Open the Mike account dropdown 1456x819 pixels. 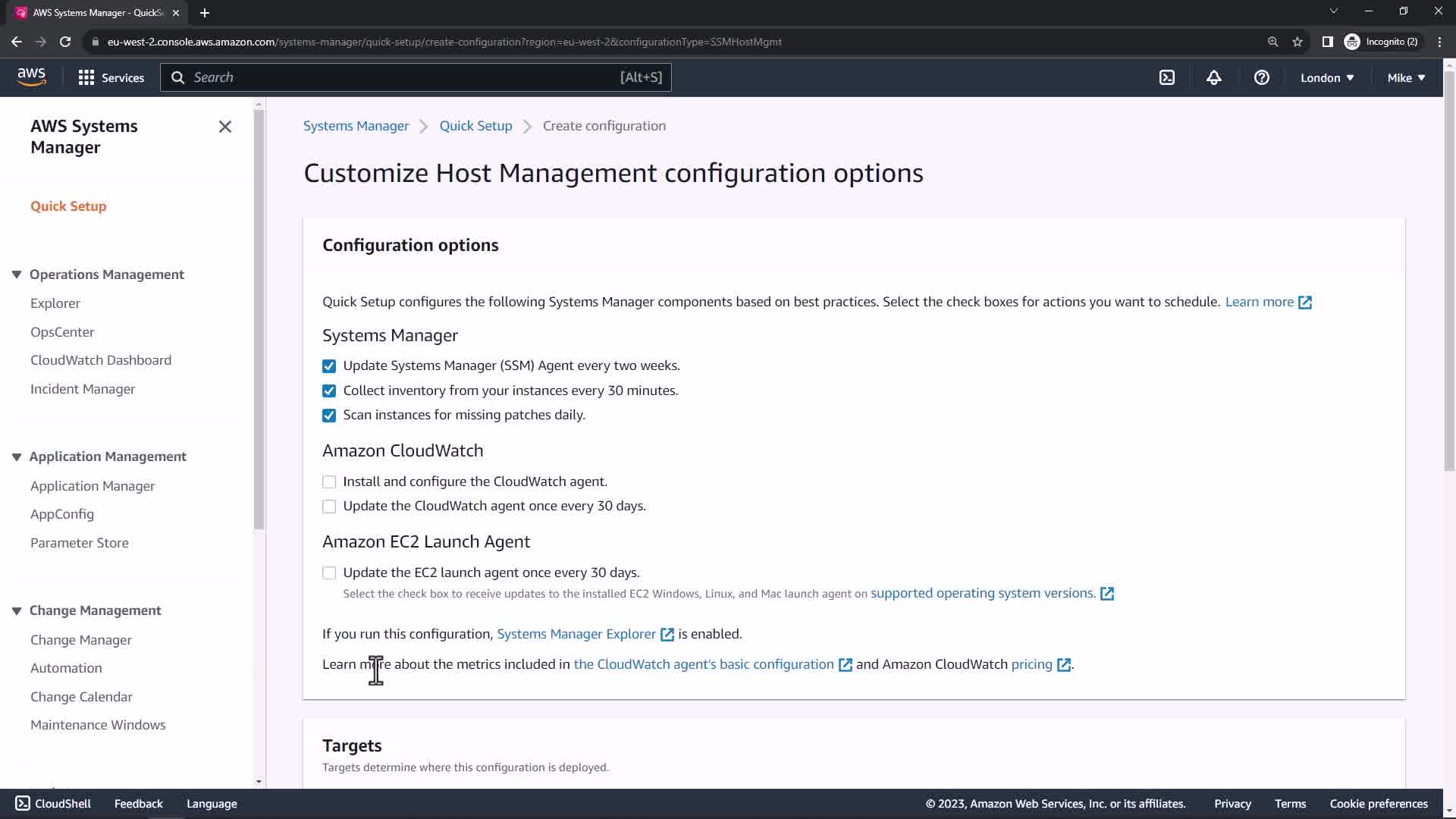pos(1406,77)
